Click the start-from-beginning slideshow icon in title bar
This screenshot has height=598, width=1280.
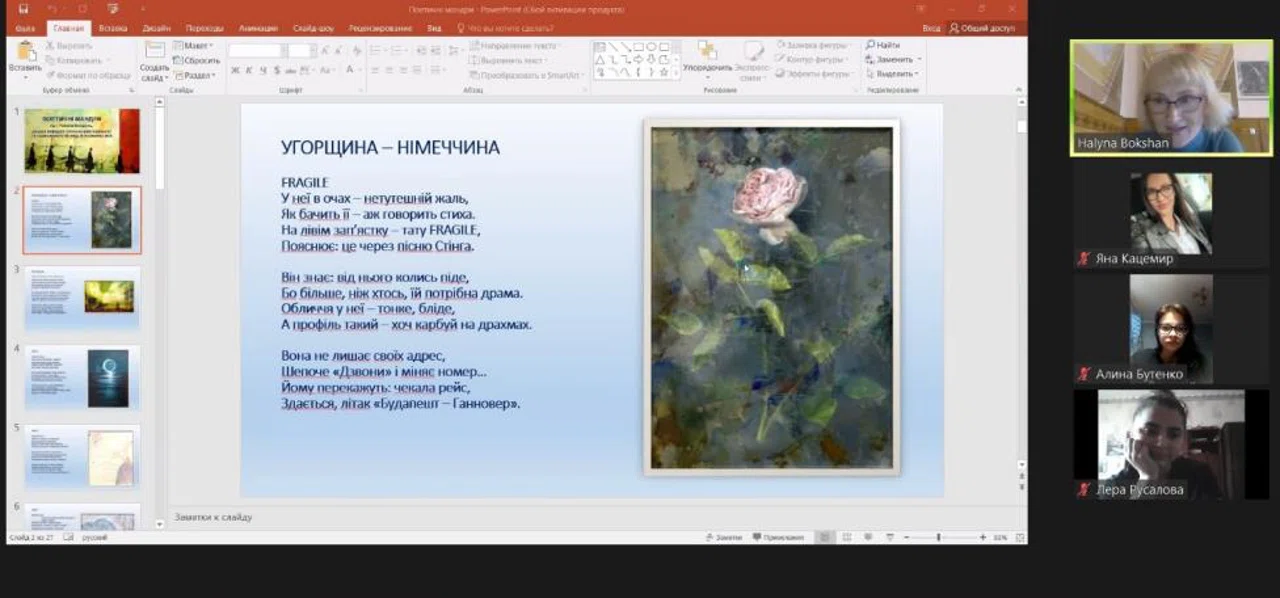coord(112,9)
